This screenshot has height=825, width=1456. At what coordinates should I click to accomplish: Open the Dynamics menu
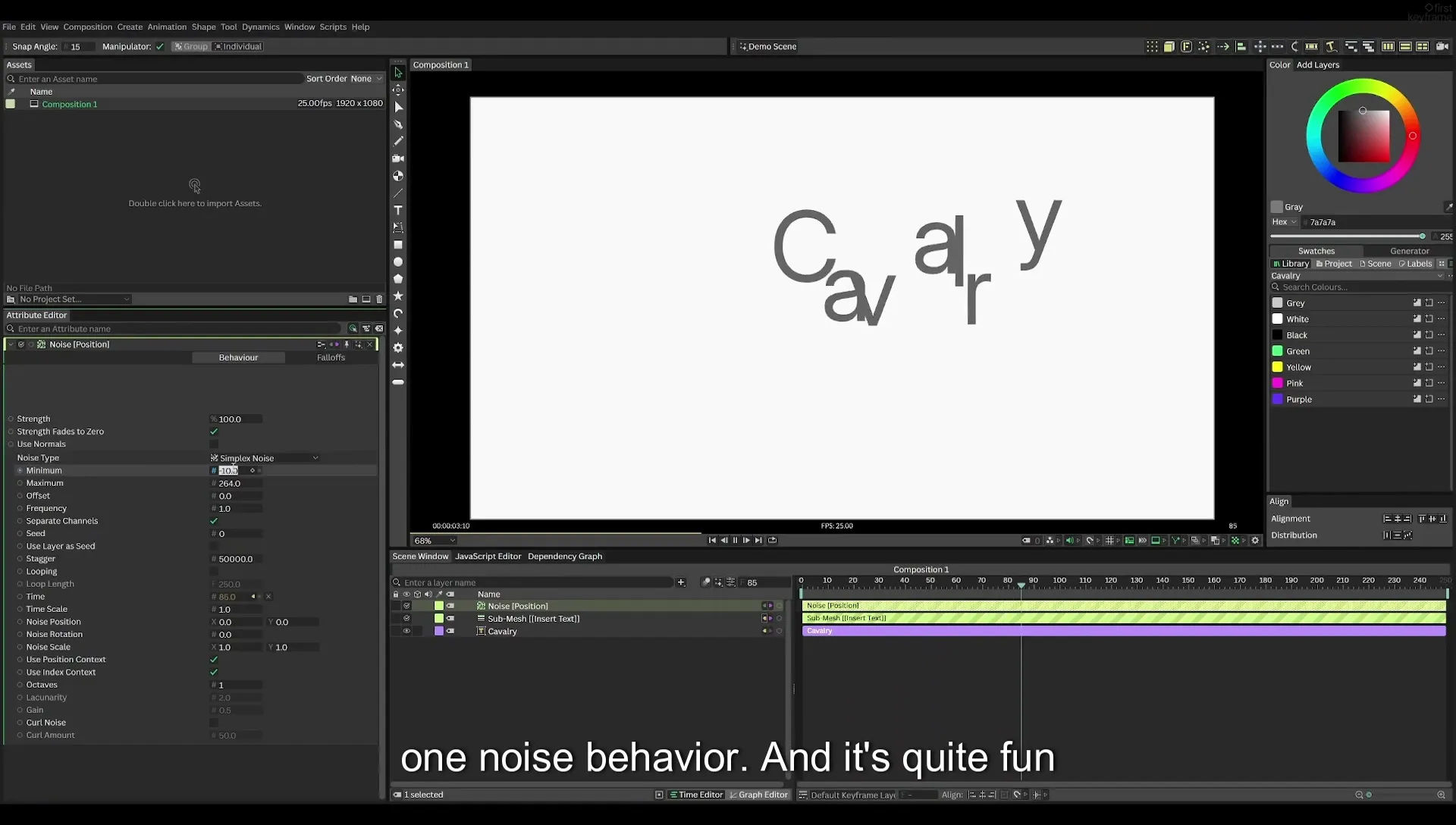[260, 27]
